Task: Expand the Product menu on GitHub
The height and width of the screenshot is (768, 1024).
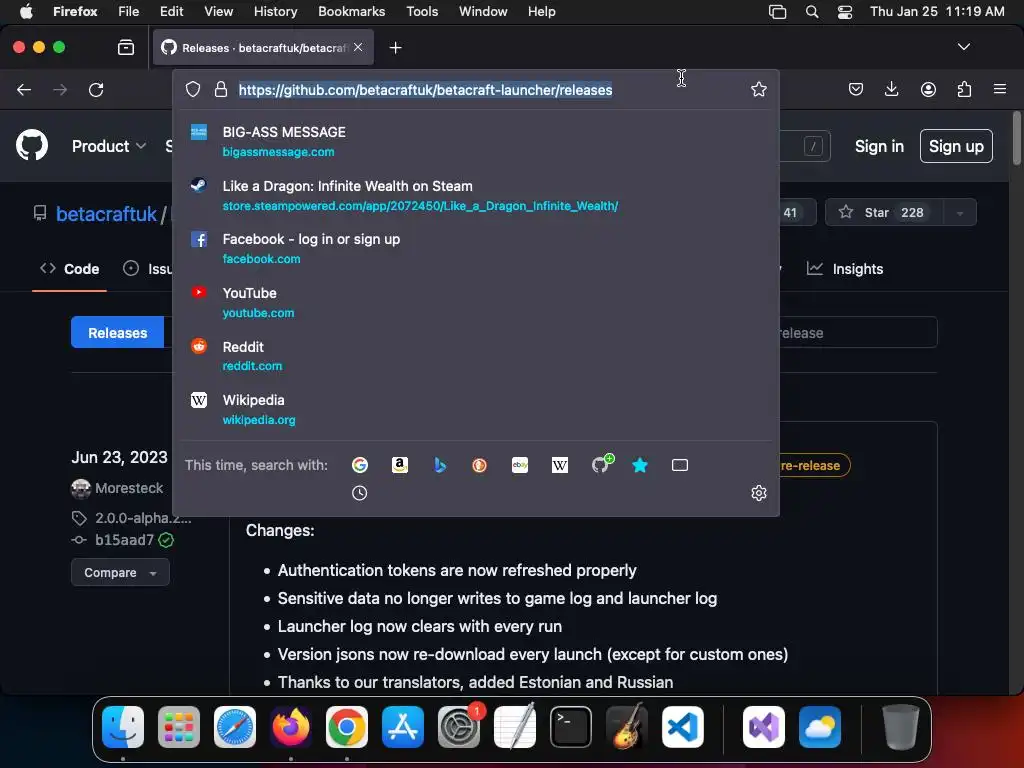Action: 108,146
